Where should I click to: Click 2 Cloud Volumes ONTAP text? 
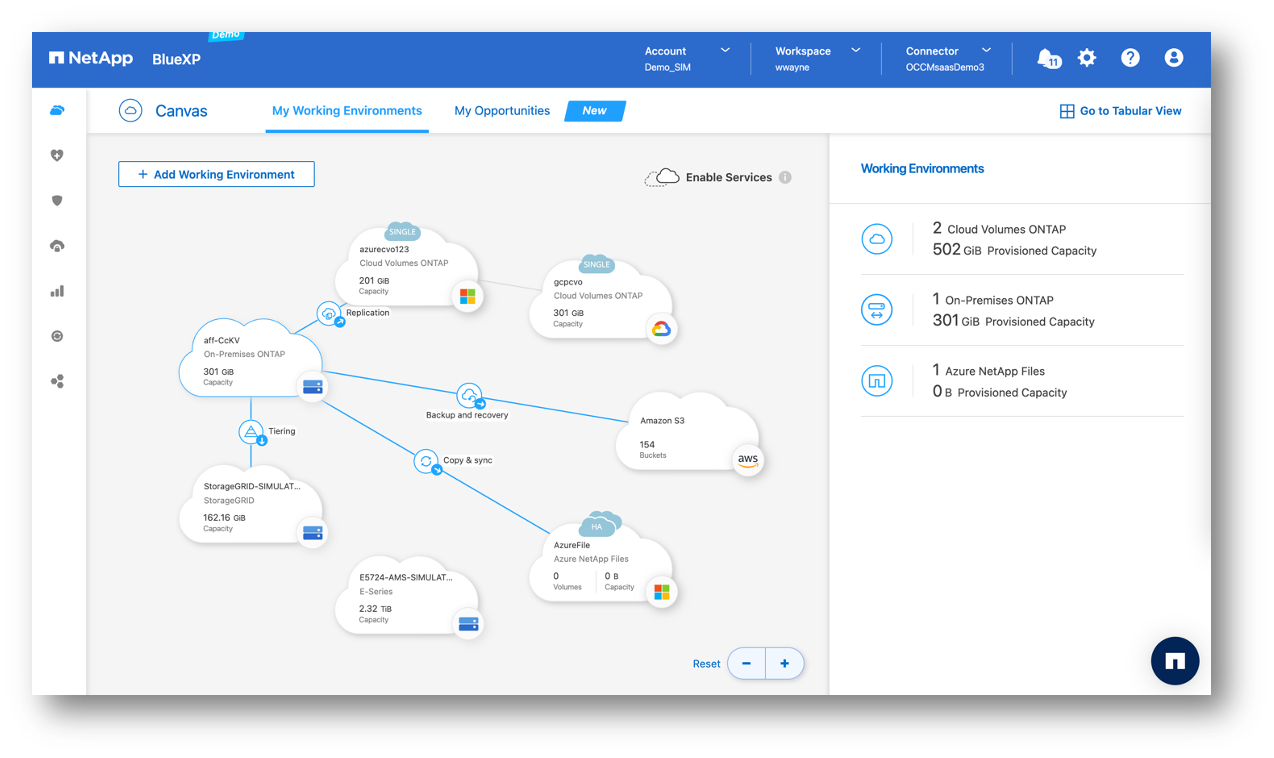[999, 228]
